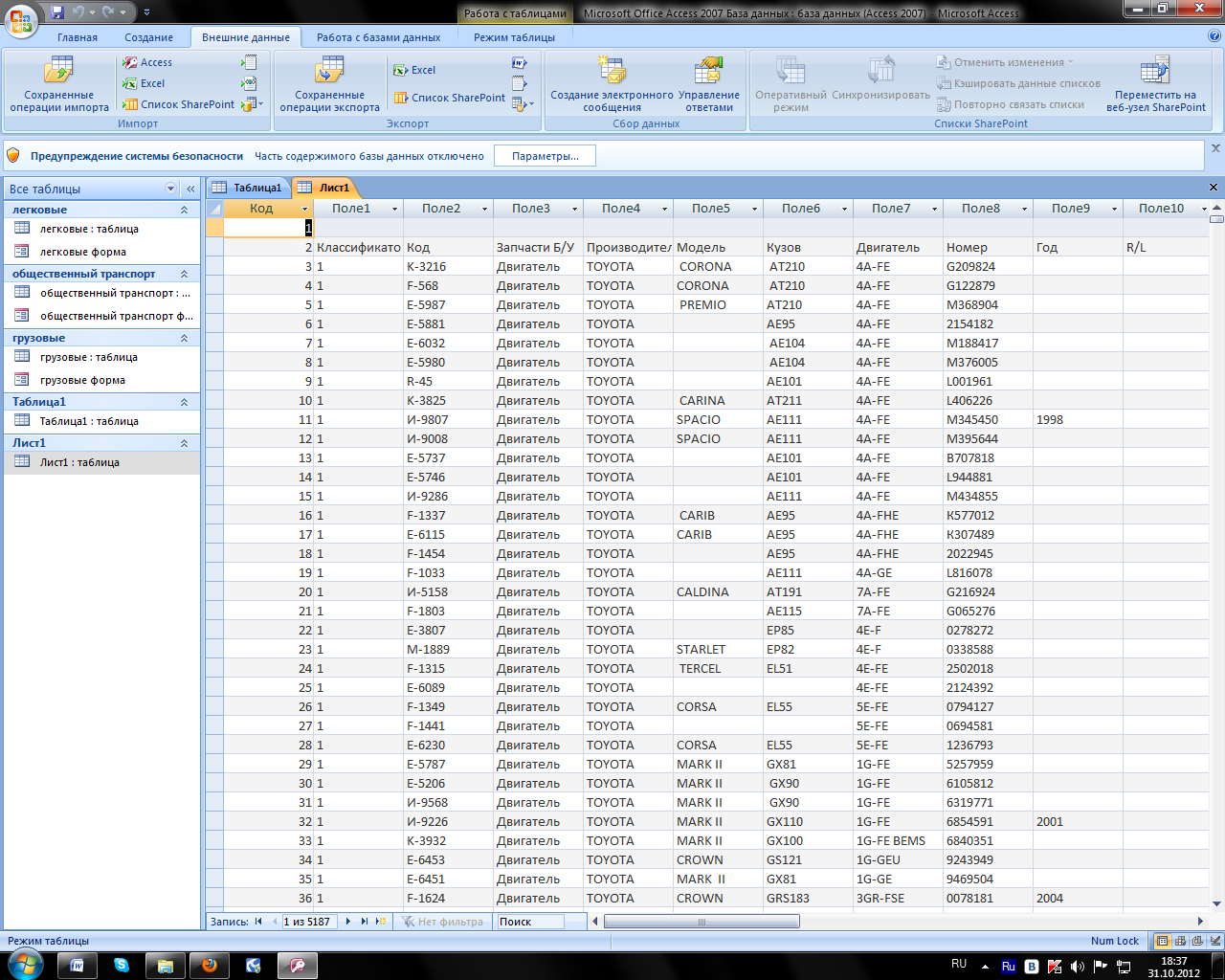
Task: Go to first record
Action: click(258, 921)
